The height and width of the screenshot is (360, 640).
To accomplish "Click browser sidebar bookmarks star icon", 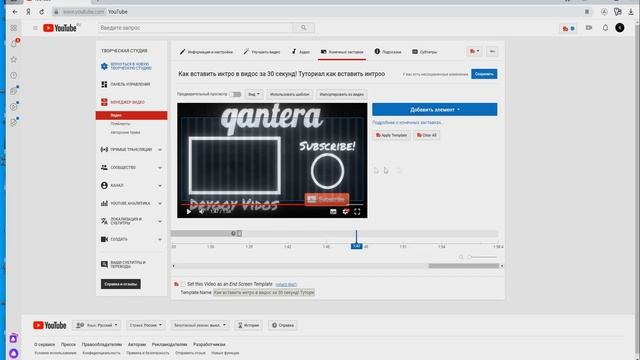I will (13, 60).
